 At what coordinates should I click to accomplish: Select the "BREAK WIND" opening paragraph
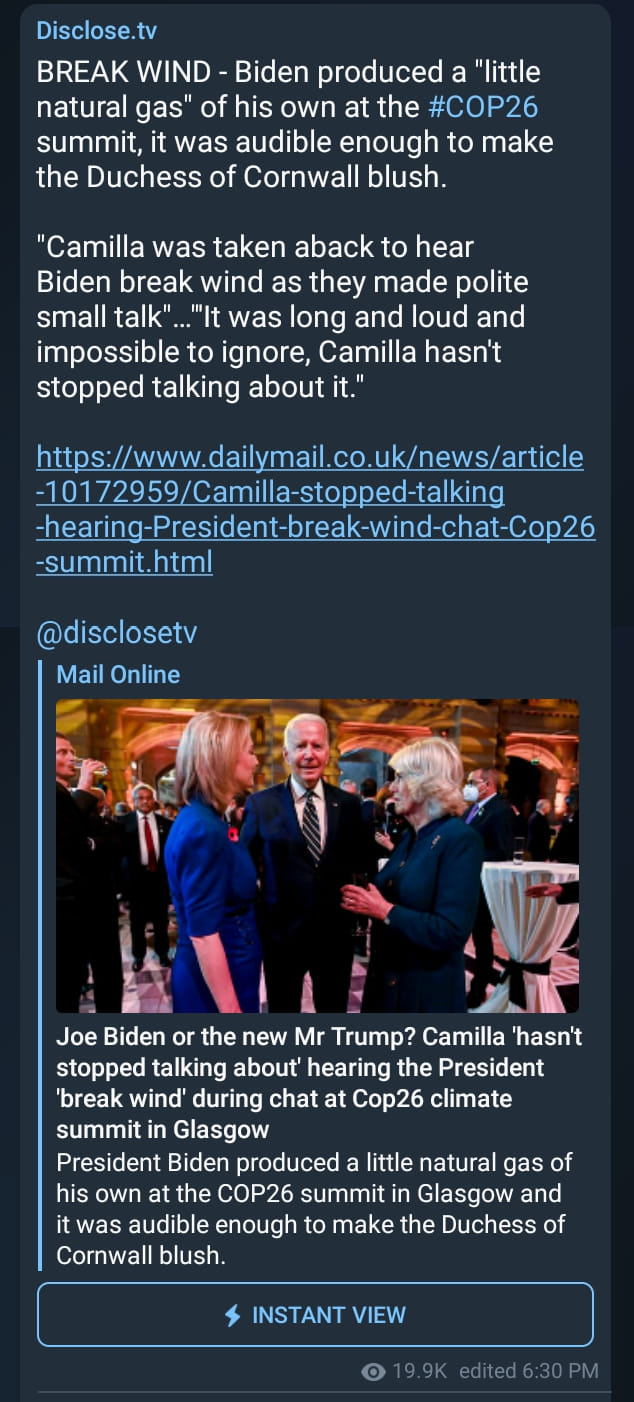(x=295, y=125)
